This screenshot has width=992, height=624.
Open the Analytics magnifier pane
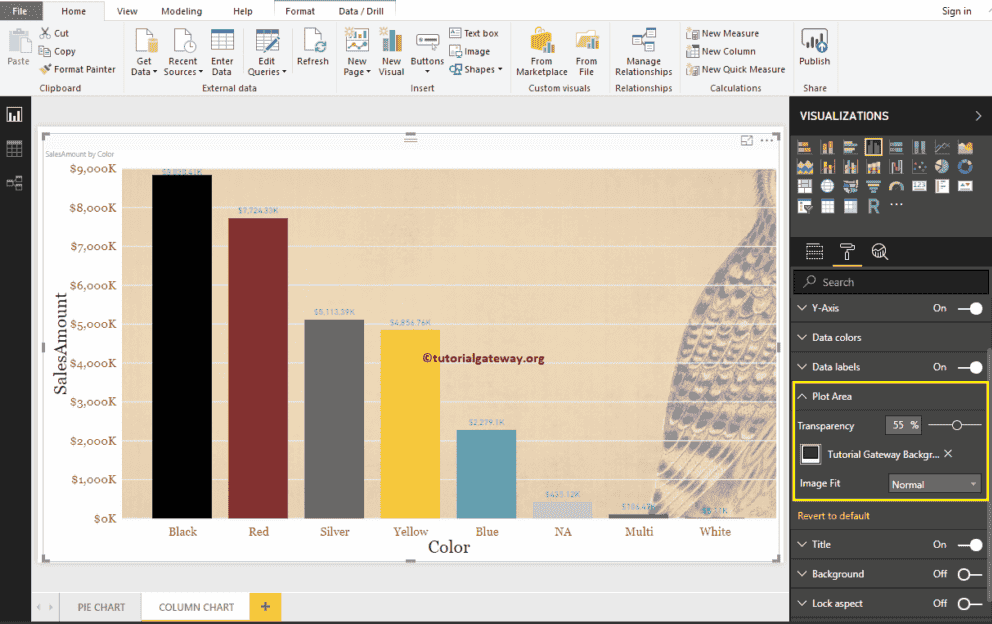[879, 252]
